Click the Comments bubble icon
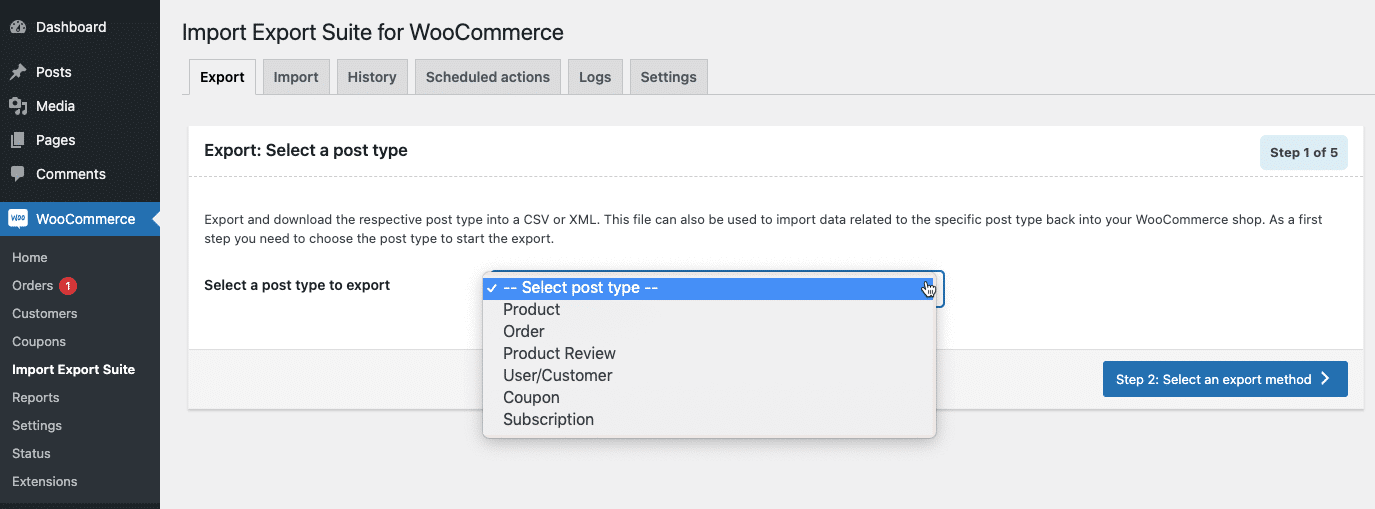The image size is (1375, 509). [x=18, y=174]
